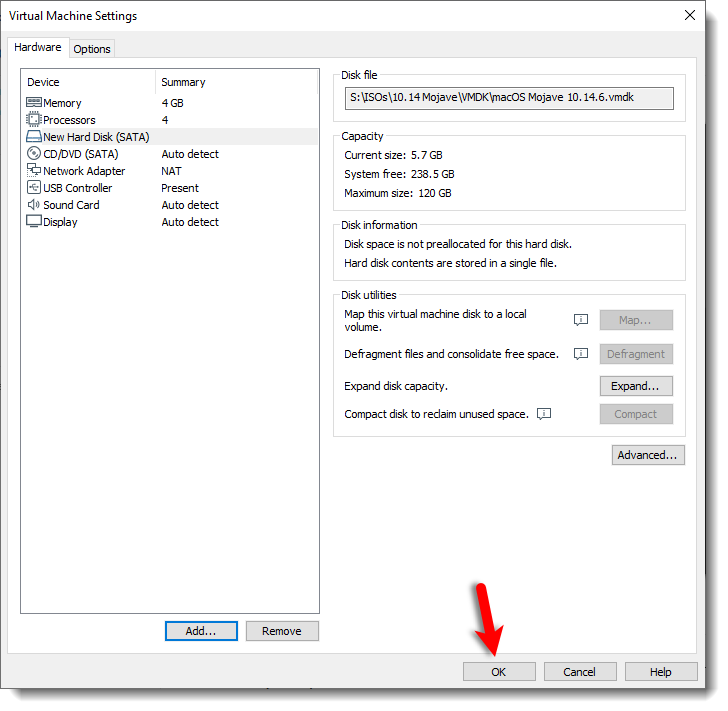Click Add... to add hardware
The image size is (728, 711).
[201, 631]
